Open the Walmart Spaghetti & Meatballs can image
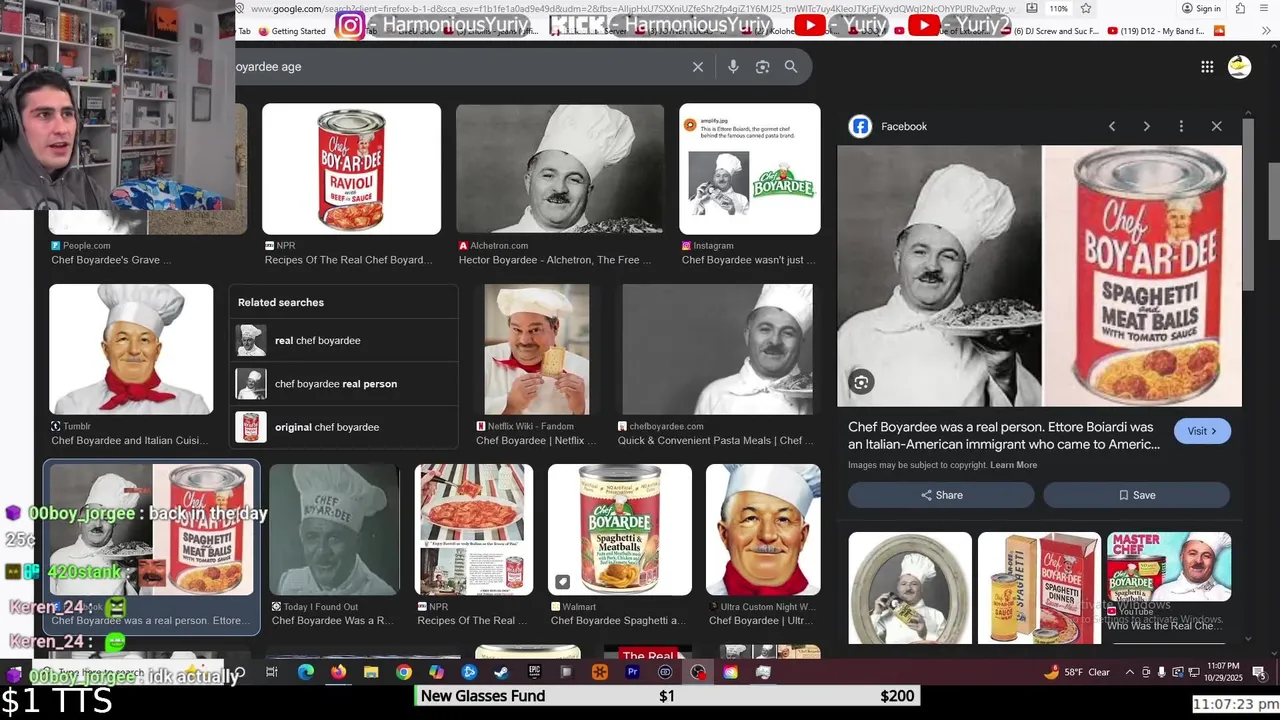 click(620, 530)
